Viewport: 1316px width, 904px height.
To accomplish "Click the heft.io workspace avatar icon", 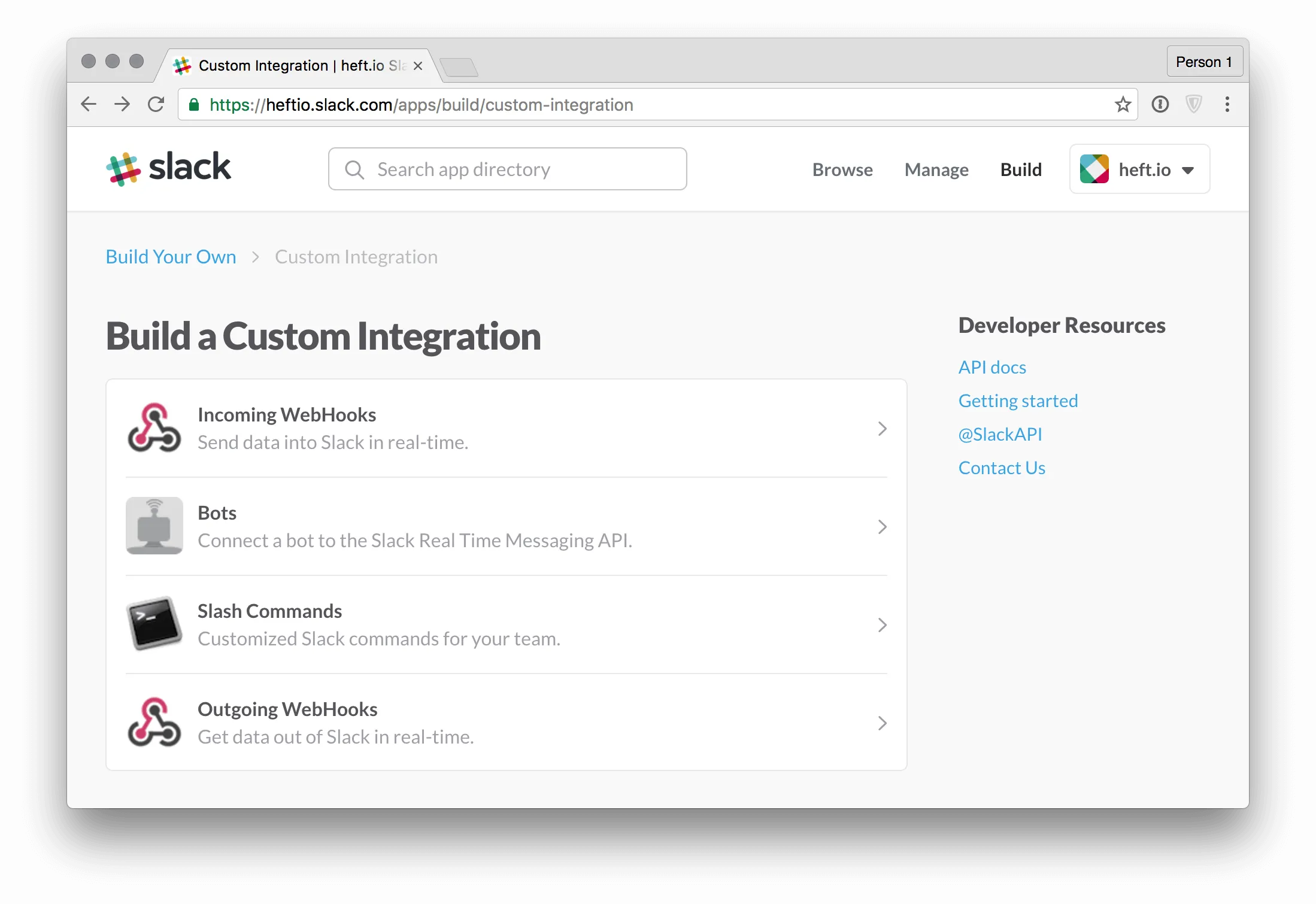I will tap(1096, 169).
